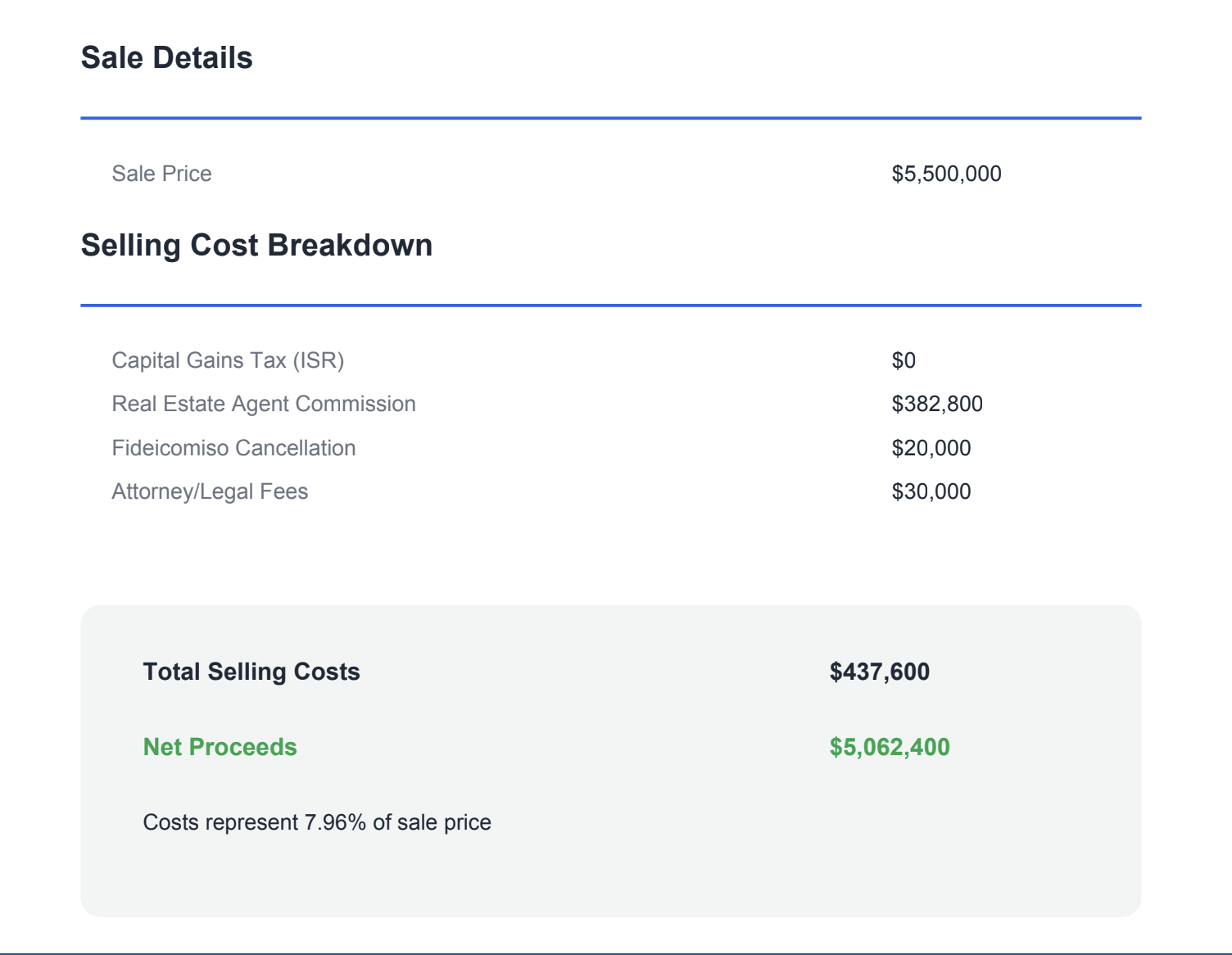Click the $20,000 cancellation fee value
This screenshot has height=955, width=1232.
coord(931,448)
